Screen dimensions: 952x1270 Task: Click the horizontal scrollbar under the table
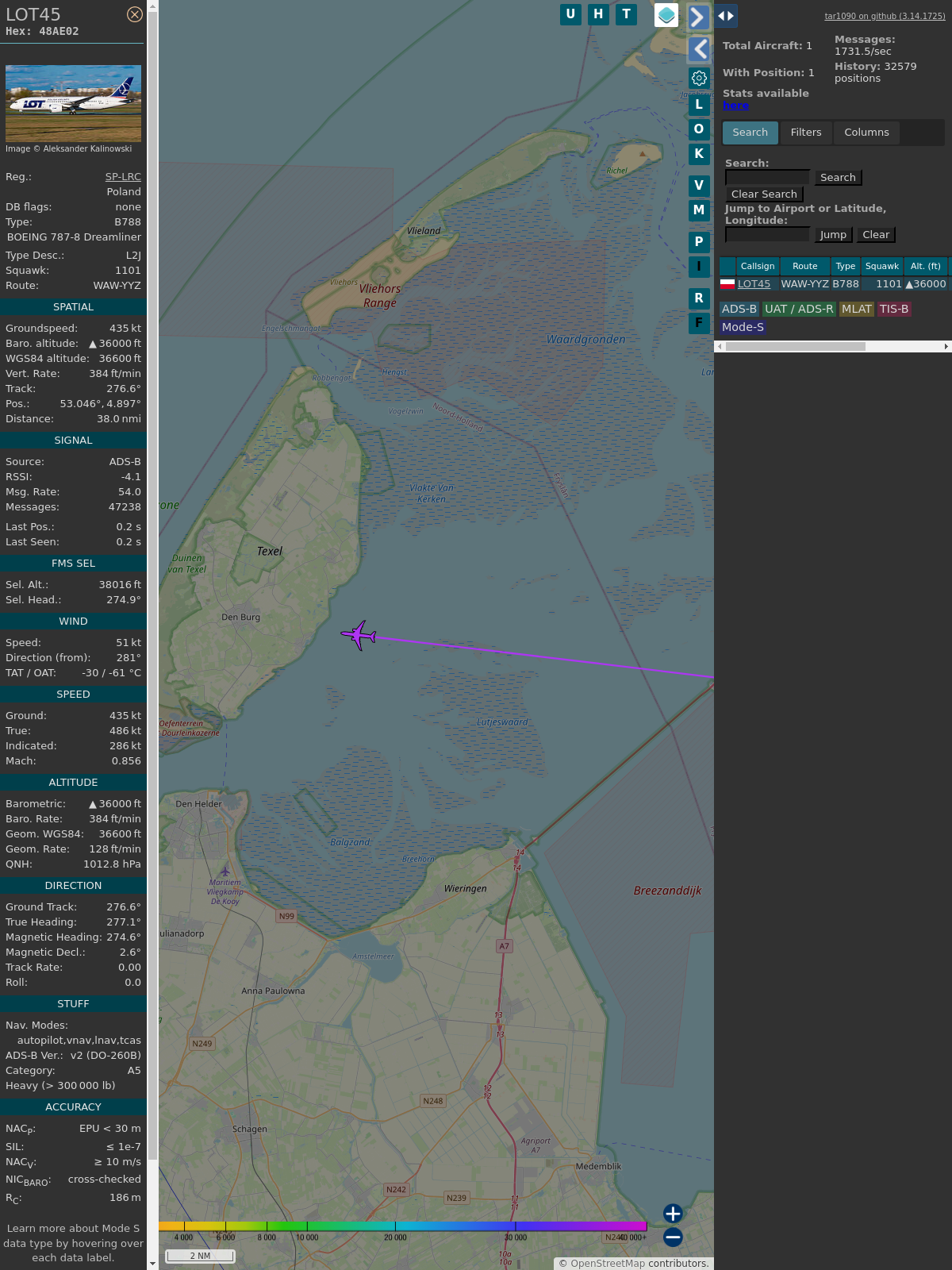point(795,346)
